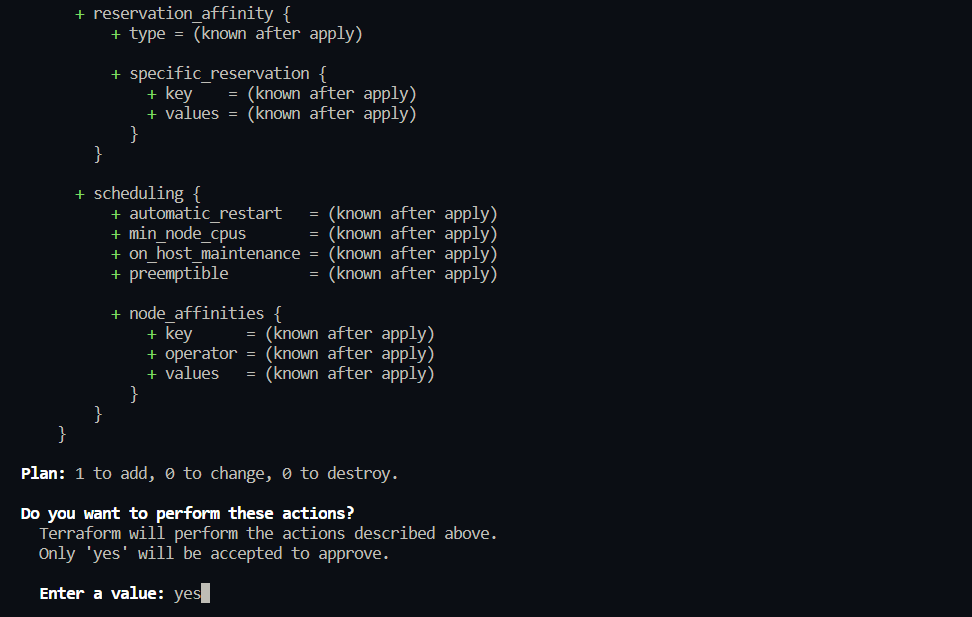Place cursor after typed 'yes' input
The width and height of the screenshot is (972, 617).
(x=201, y=593)
